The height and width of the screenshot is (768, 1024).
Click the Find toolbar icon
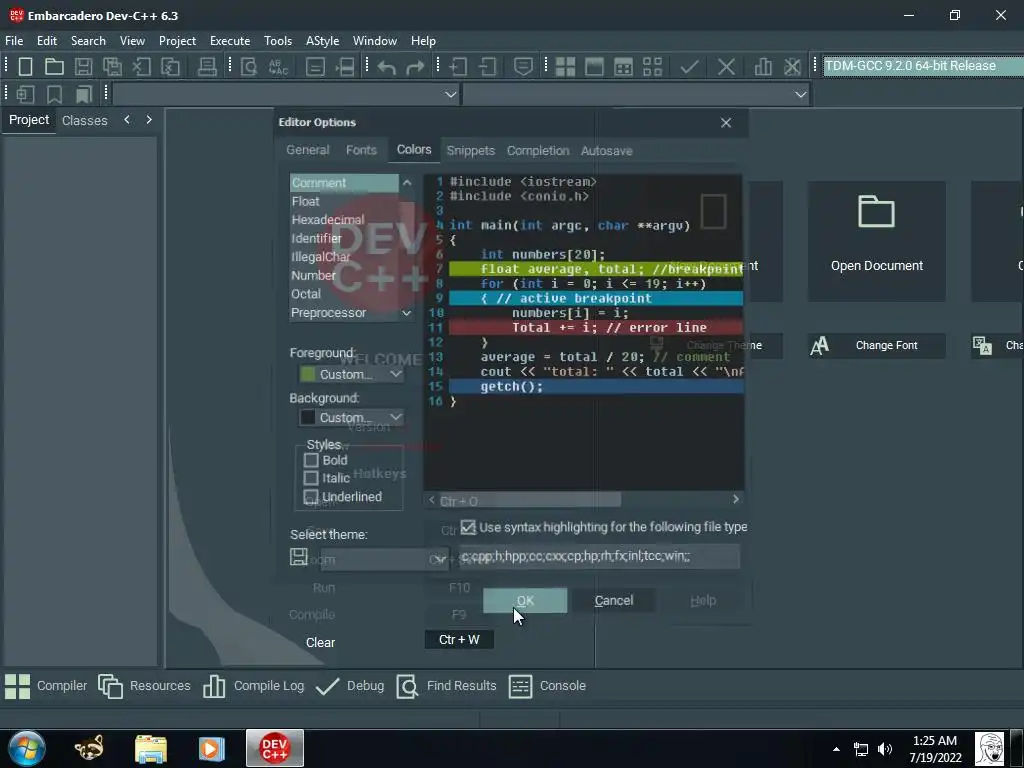249,67
